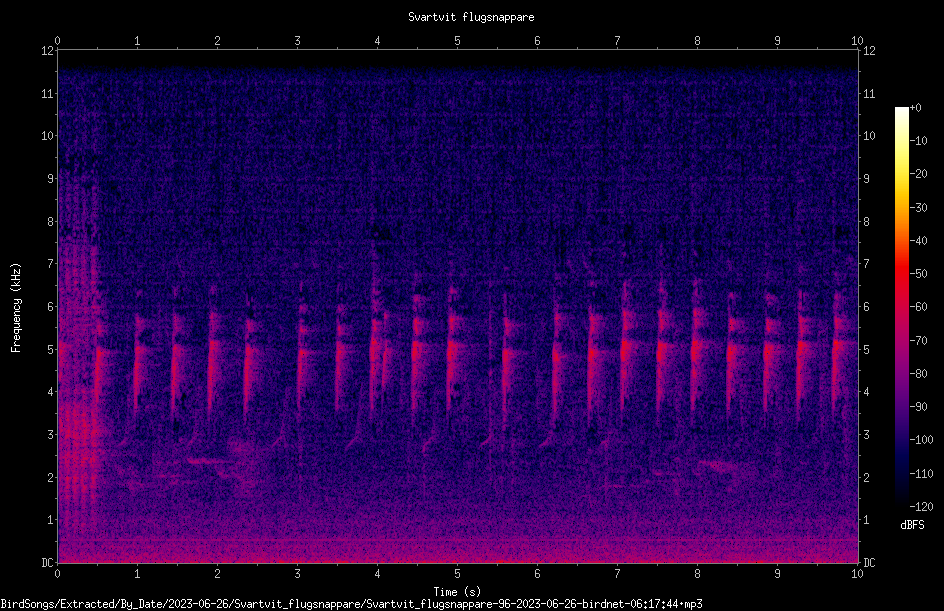Click the '-30' color scale label
The width and height of the screenshot is (944, 611).
pyautogui.click(x=918, y=208)
